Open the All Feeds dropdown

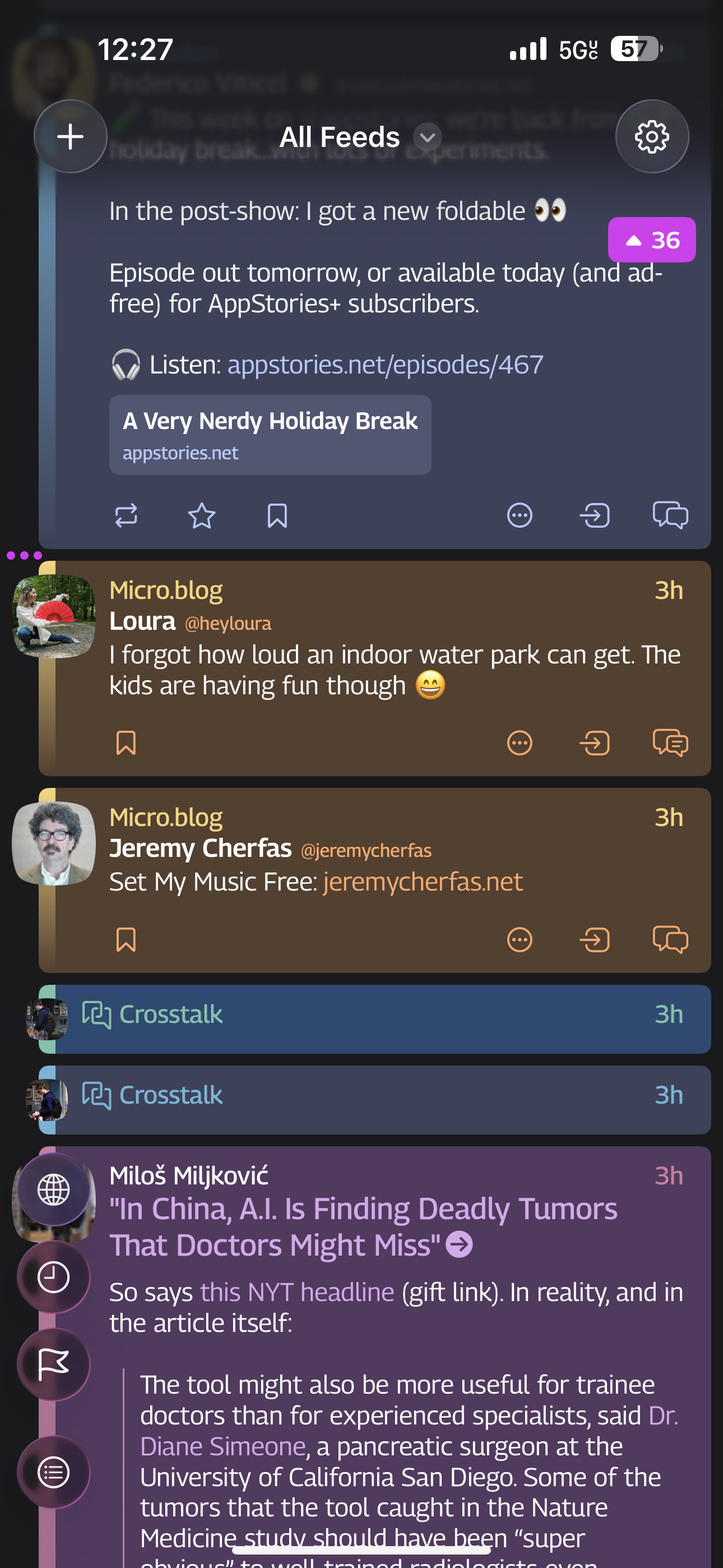[426, 137]
